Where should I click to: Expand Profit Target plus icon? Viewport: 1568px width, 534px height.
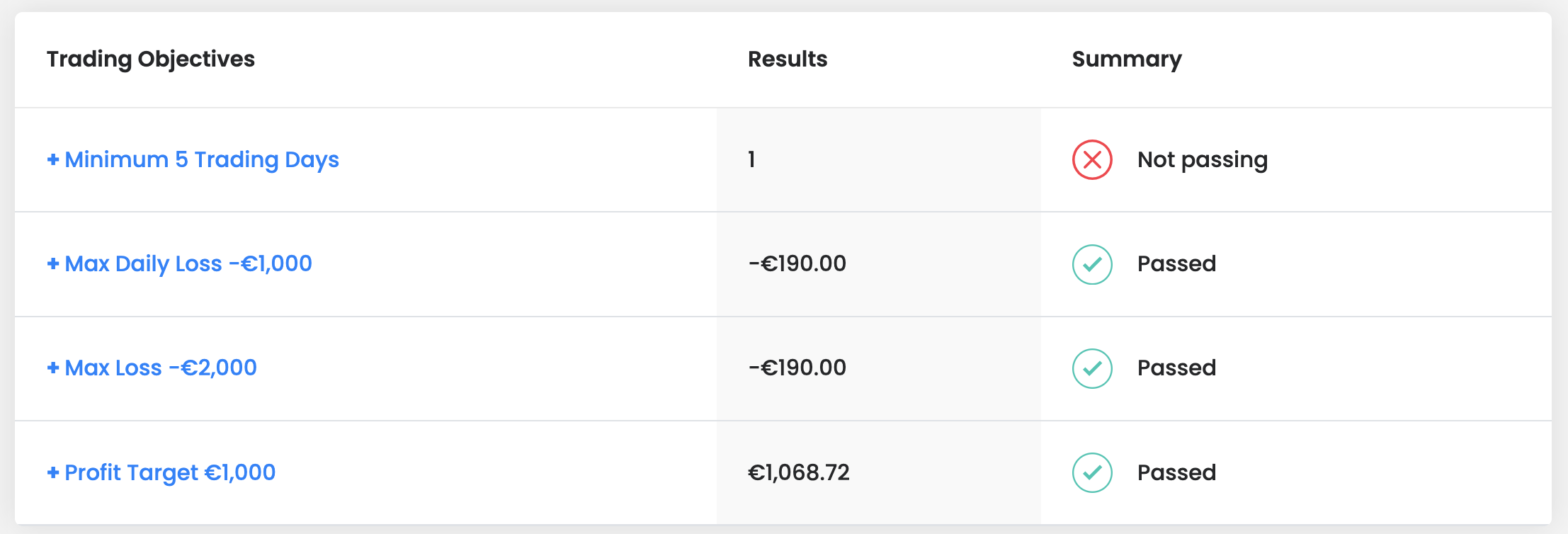pyautogui.click(x=53, y=472)
